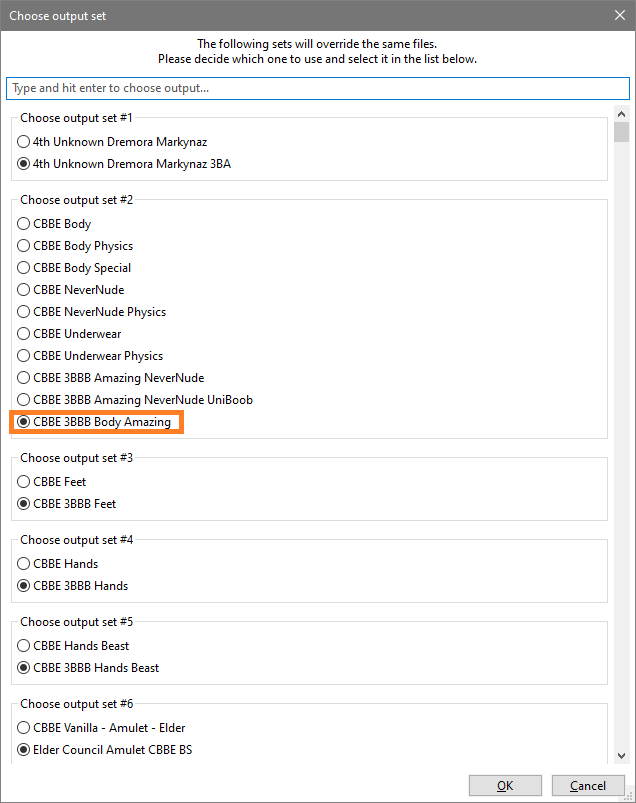Click the vertical scrollbar thumb
This screenshot has width=636, height=803.
point(621,132)
